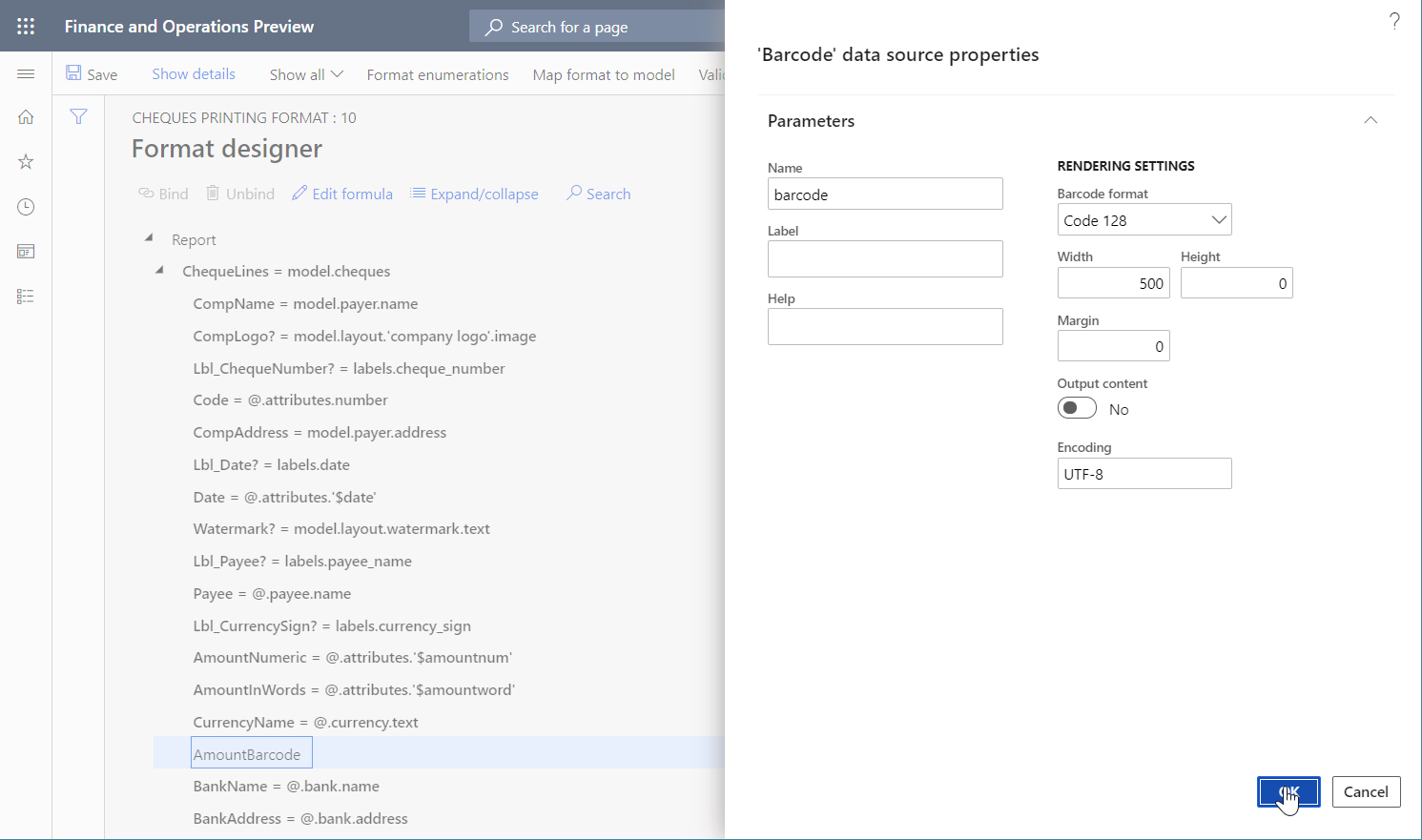This screenshot has width=1422, height=840.
Task: Click Map format to model
Action: click(x=604, y=74)
